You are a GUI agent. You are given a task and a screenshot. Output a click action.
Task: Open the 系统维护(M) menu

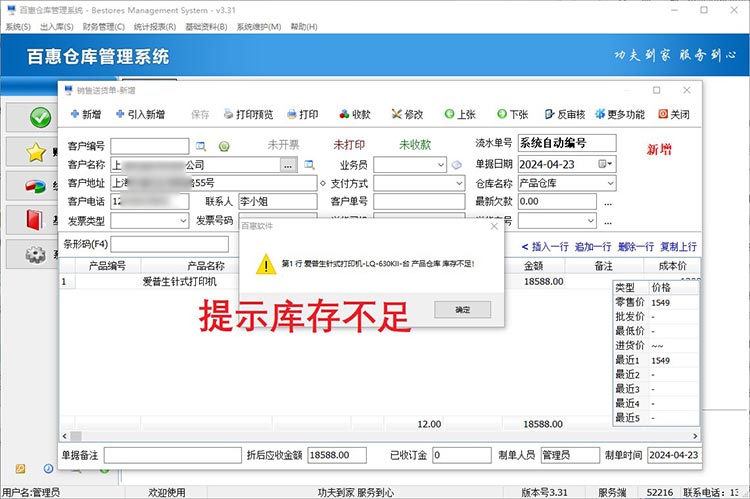click(259, 27)
